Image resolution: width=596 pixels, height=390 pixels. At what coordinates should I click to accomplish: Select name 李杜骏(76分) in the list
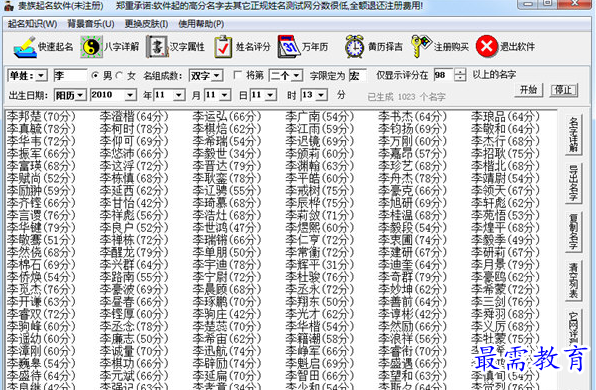click(319, 277)
